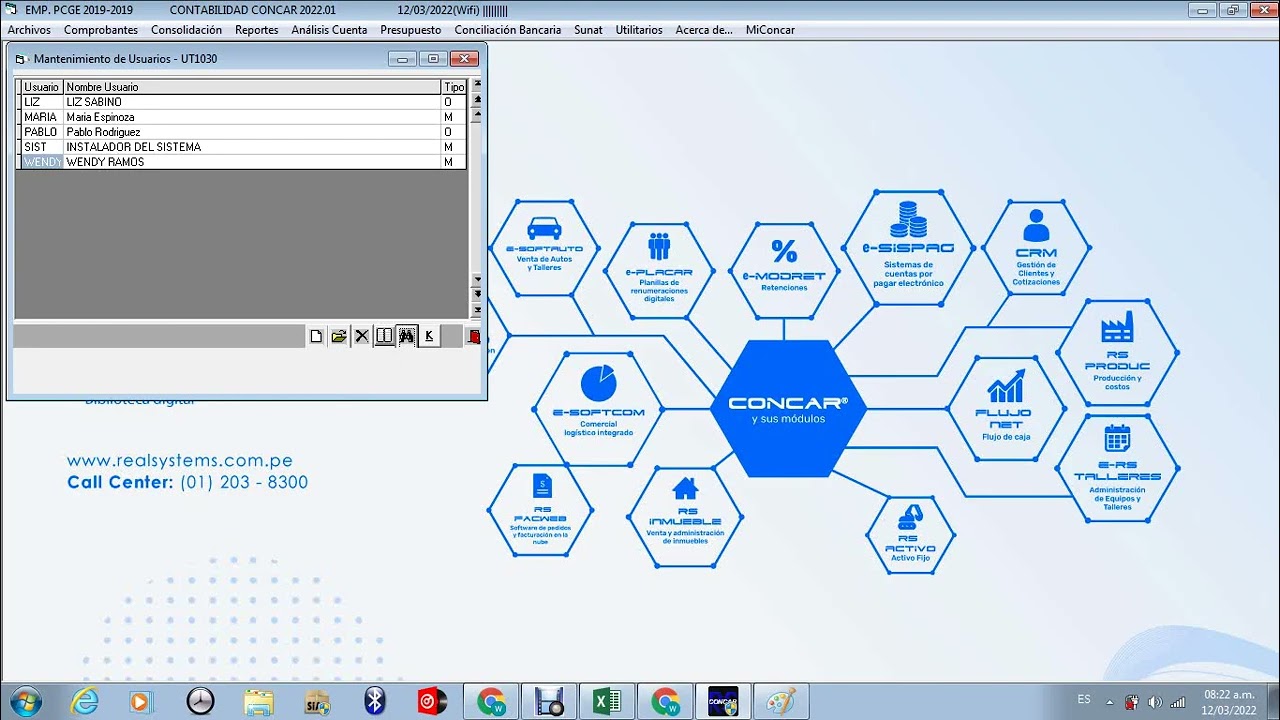Click the clock application taskbar icon
The width and height of the screenshot is (1280, 720).
(x=201, y=701)
